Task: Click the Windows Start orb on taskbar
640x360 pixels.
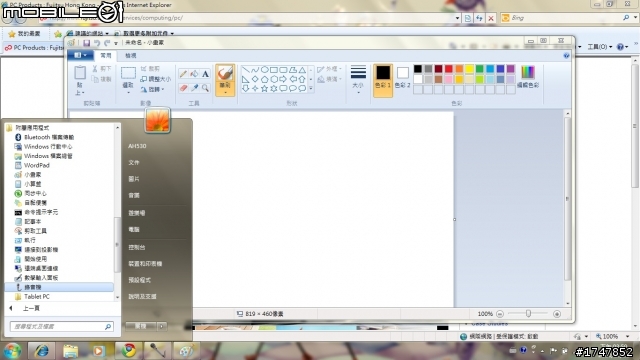Action: pos(12,350)
